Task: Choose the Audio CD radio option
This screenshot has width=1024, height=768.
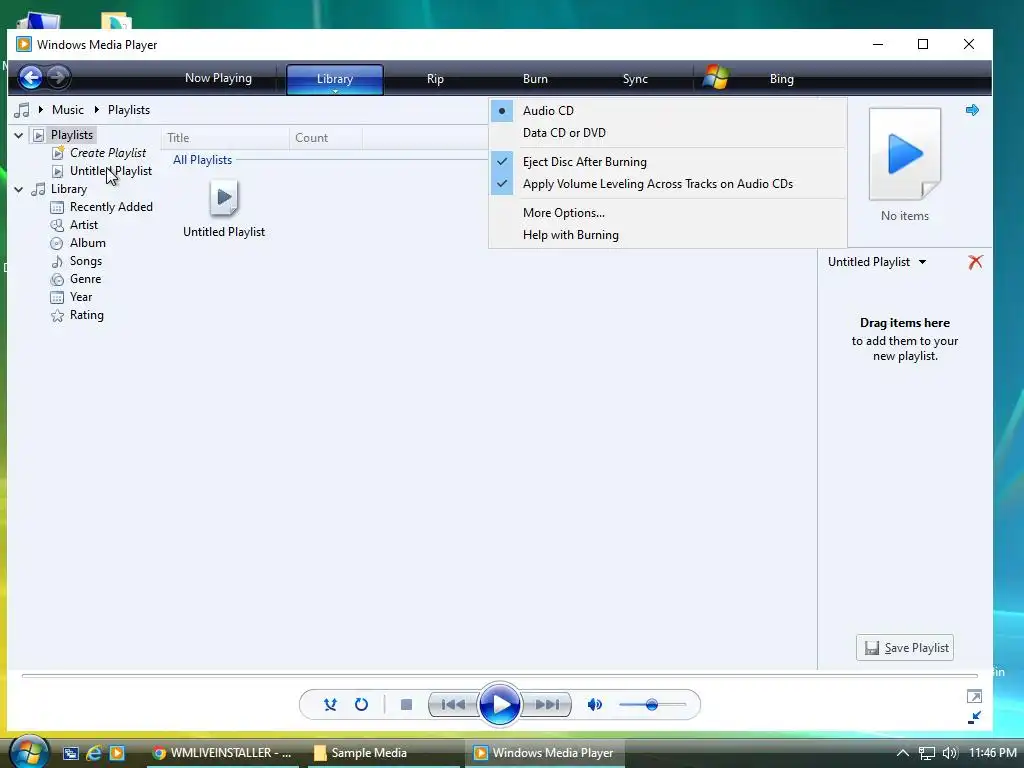Action: 667,111
